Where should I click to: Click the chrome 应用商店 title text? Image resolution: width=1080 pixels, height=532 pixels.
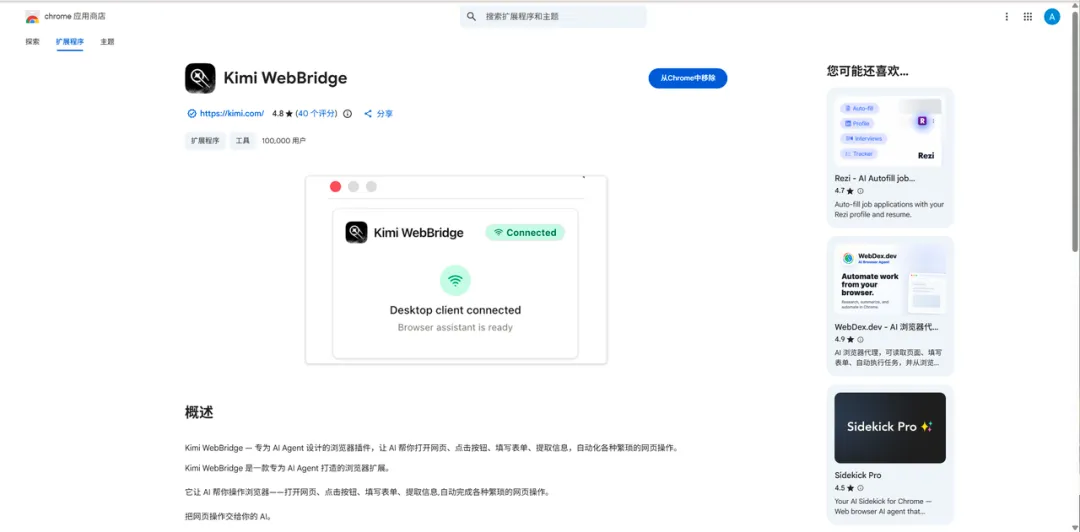[75, 16]
